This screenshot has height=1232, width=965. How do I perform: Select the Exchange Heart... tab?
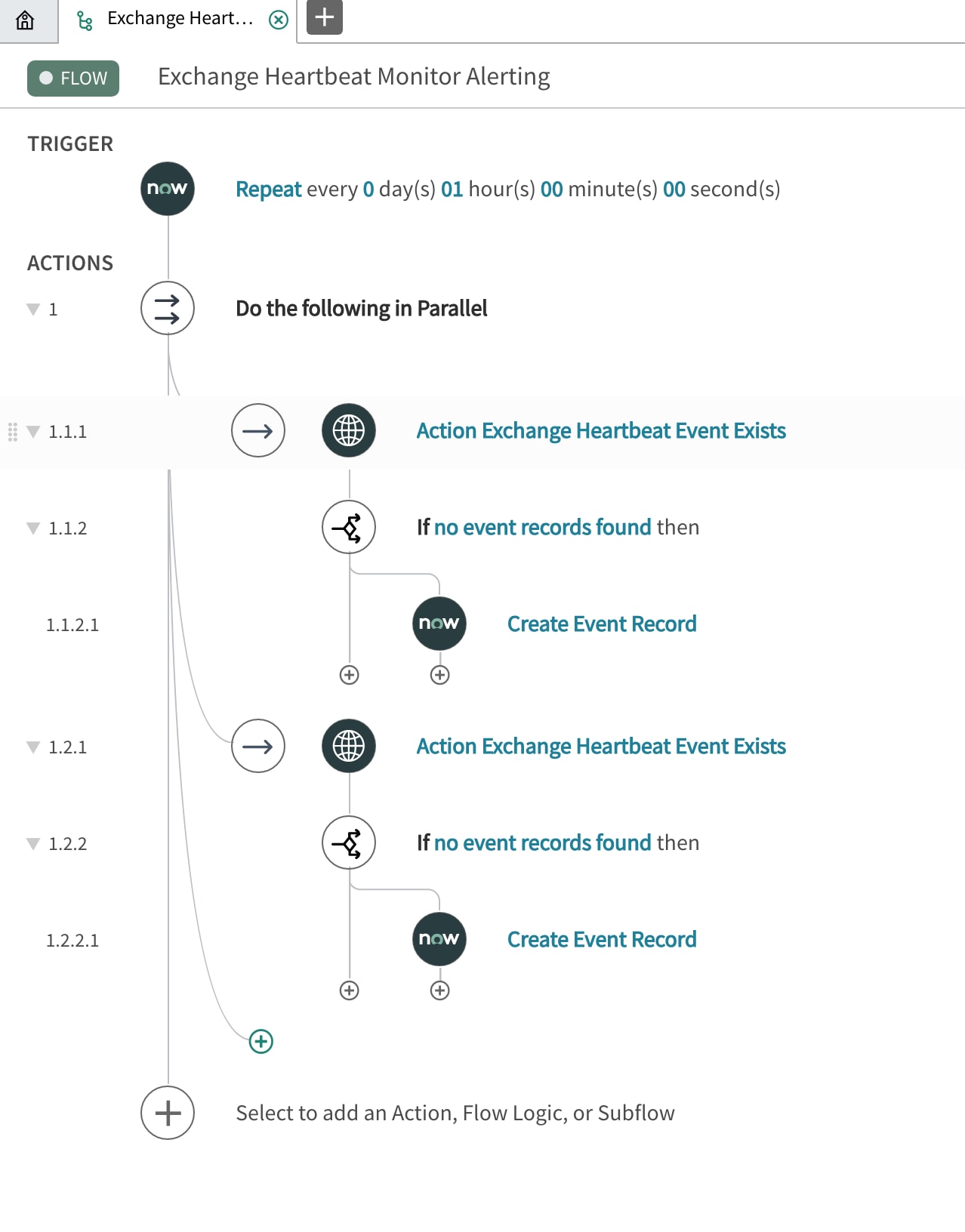coord(180,19)
